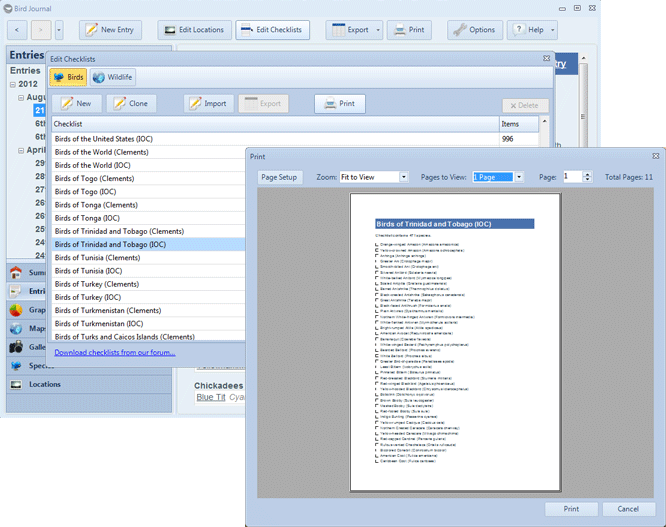Close the Edit Checklists dialog

pyautogui.click(x=547, y=59)
